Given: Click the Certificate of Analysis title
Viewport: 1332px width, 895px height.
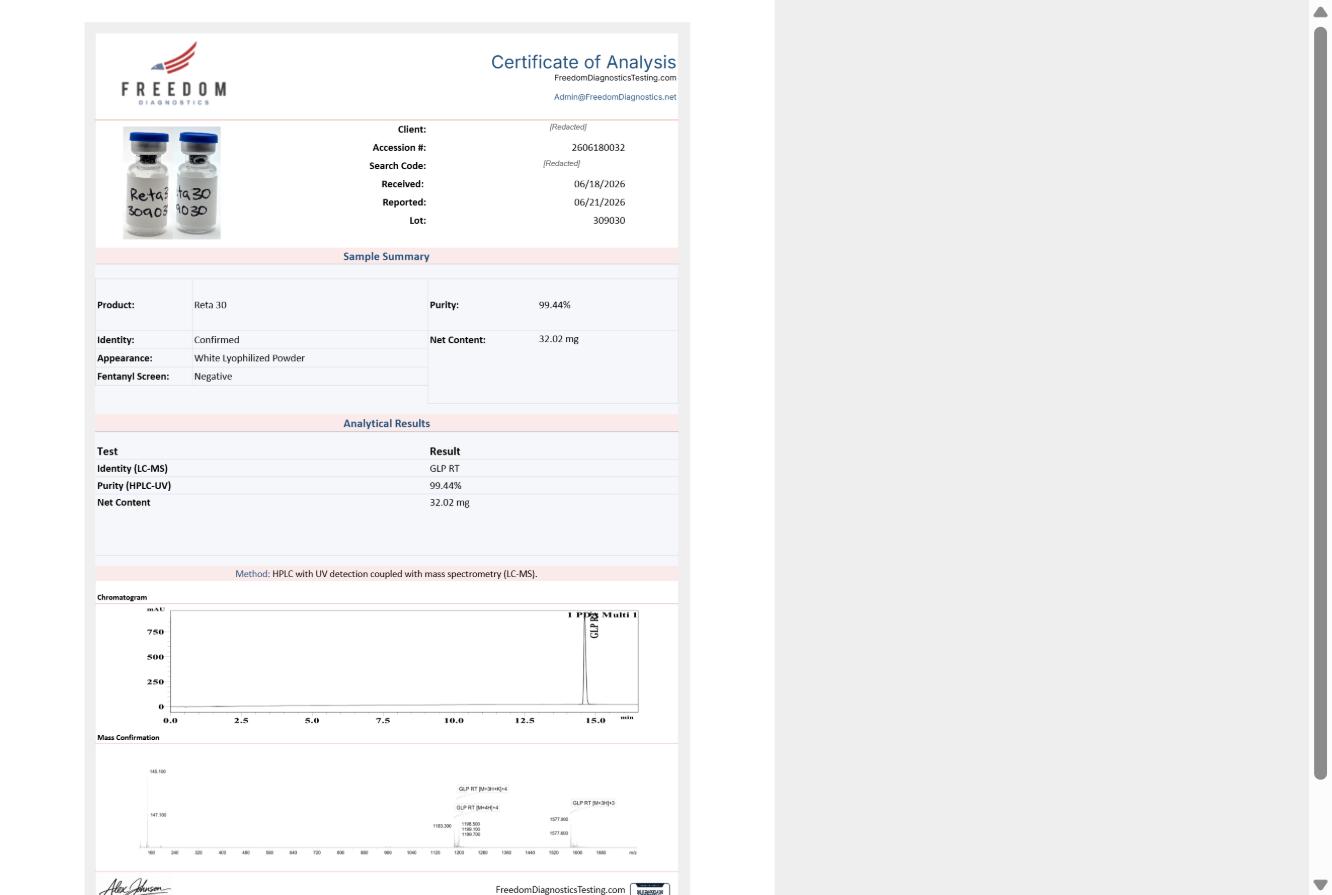Looking at the screenshot, I should point(583,62).
